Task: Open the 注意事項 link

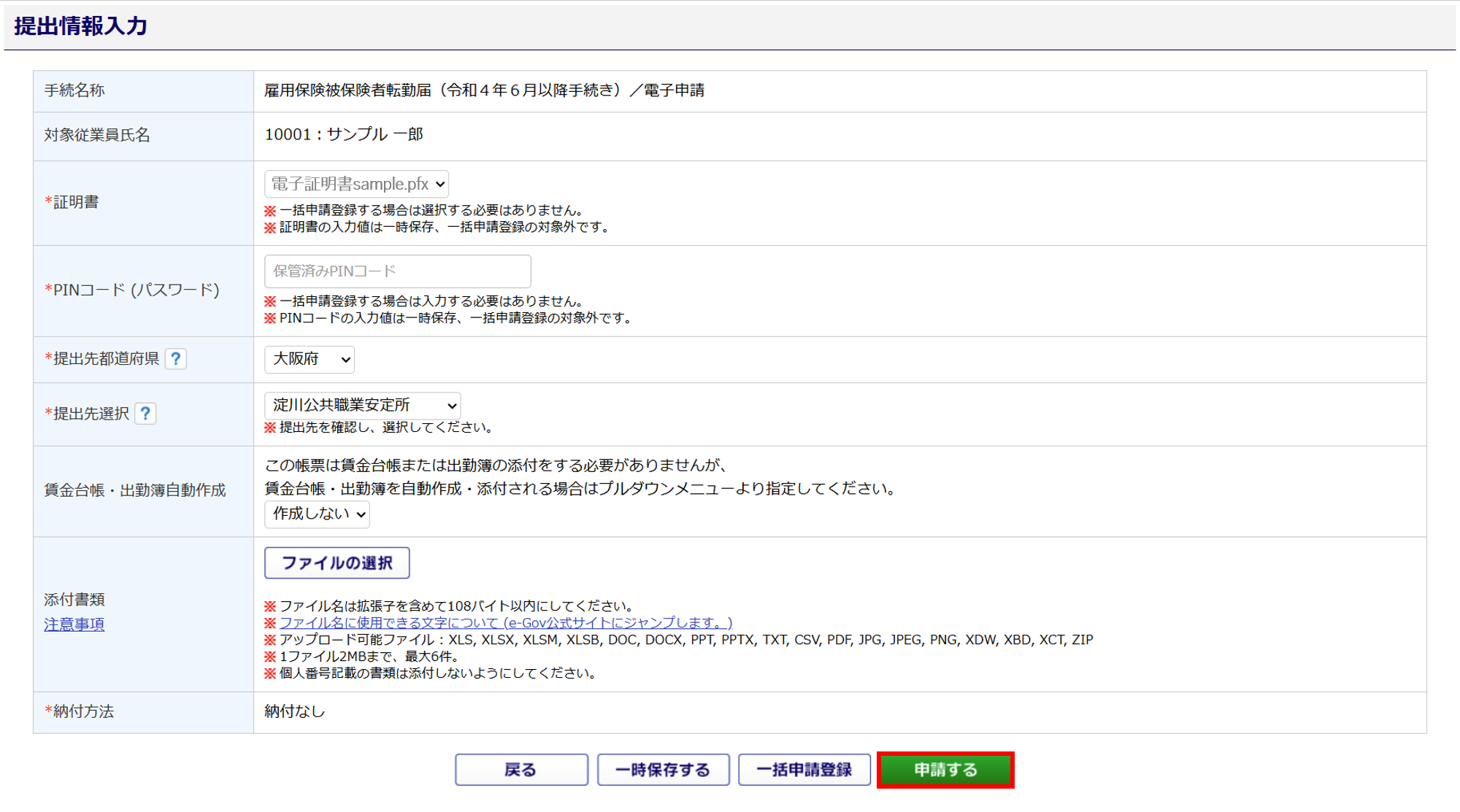Action: (74, 625)
